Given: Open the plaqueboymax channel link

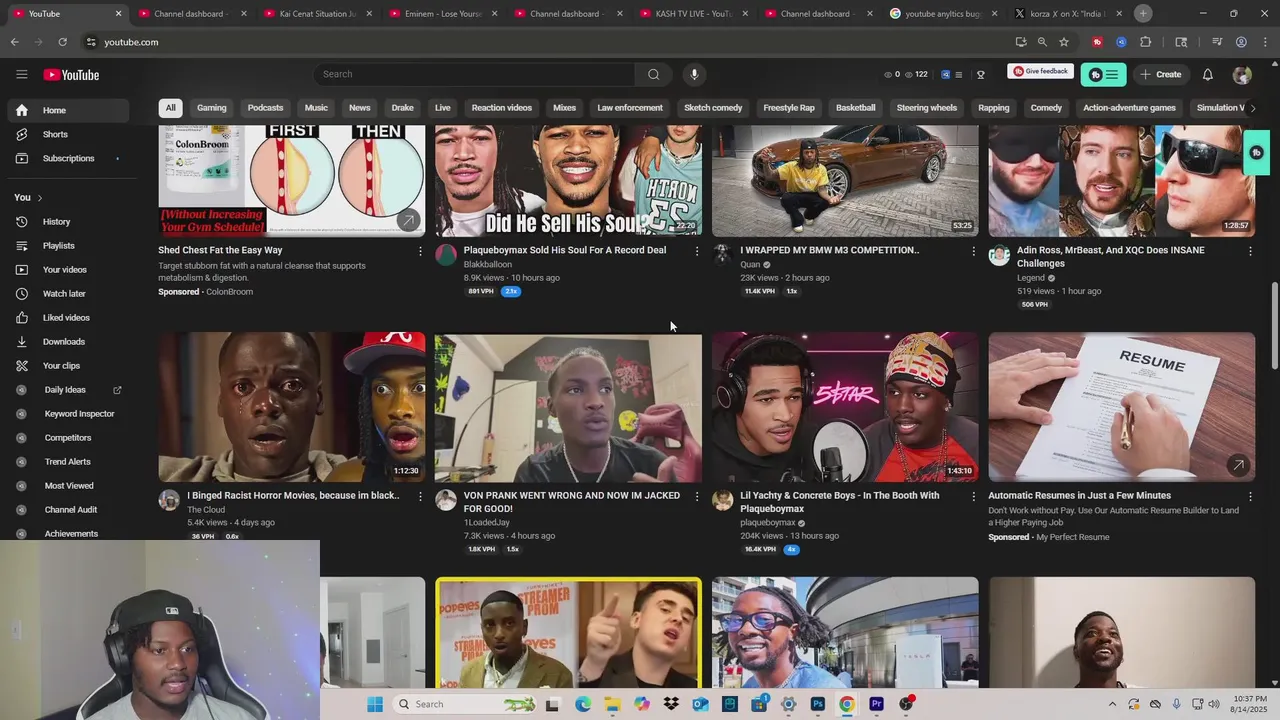Looking at the screenshot, I should point(768,523).
